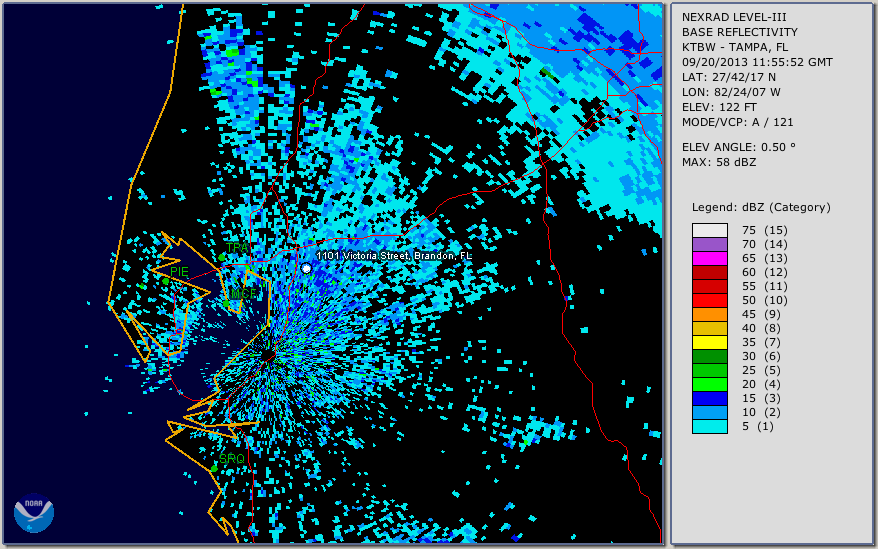Select the SRQ airport marker
This screenshot has width=878, height=549.
214,468
